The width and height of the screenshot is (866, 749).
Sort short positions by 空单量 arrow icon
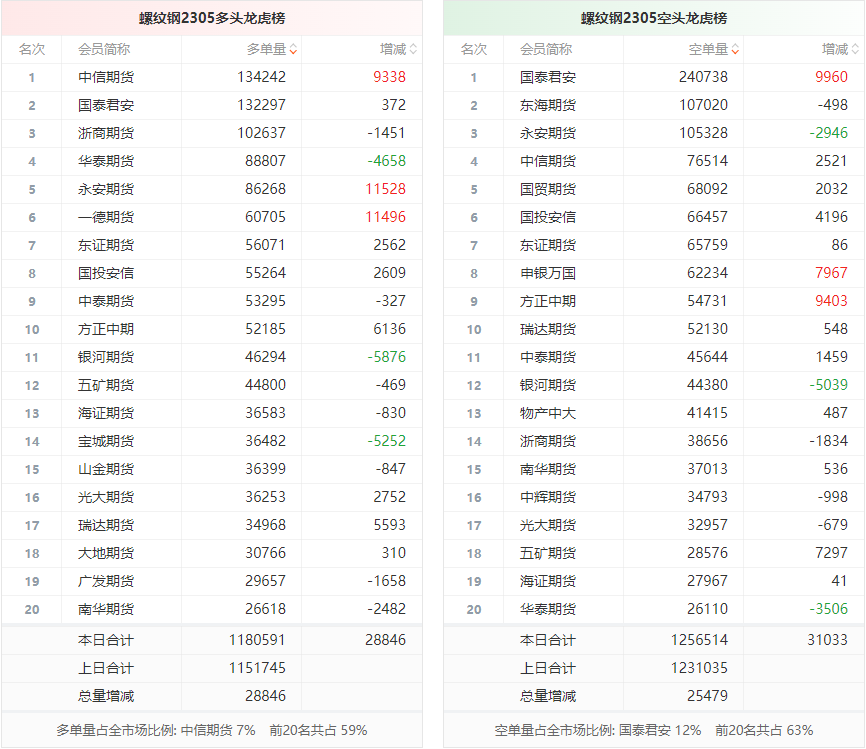735,50
